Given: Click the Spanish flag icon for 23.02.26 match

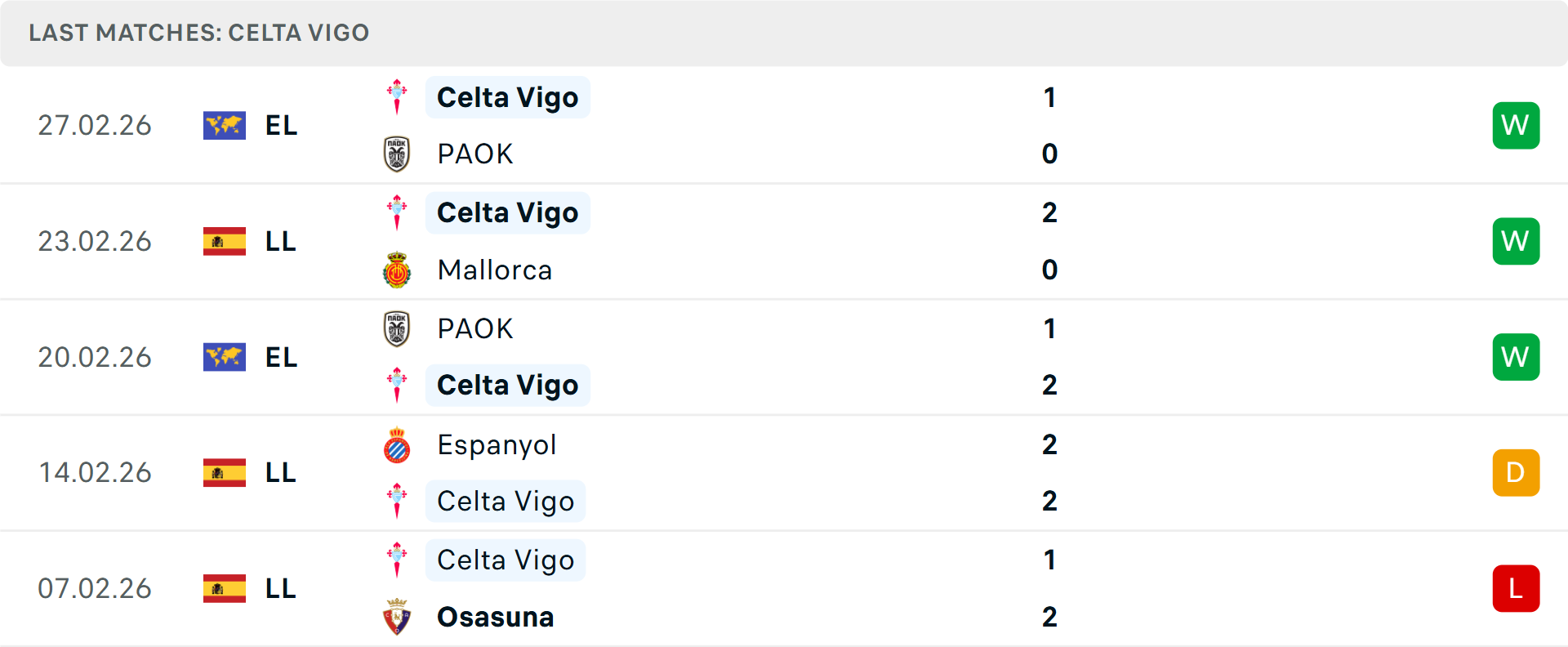Looking at the screenshot, I should coord(225,241).
